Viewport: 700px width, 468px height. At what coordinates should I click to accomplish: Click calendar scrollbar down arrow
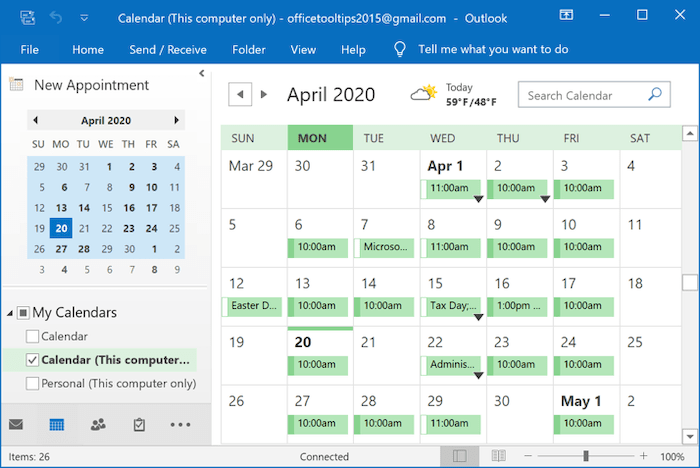coord(690,436)
